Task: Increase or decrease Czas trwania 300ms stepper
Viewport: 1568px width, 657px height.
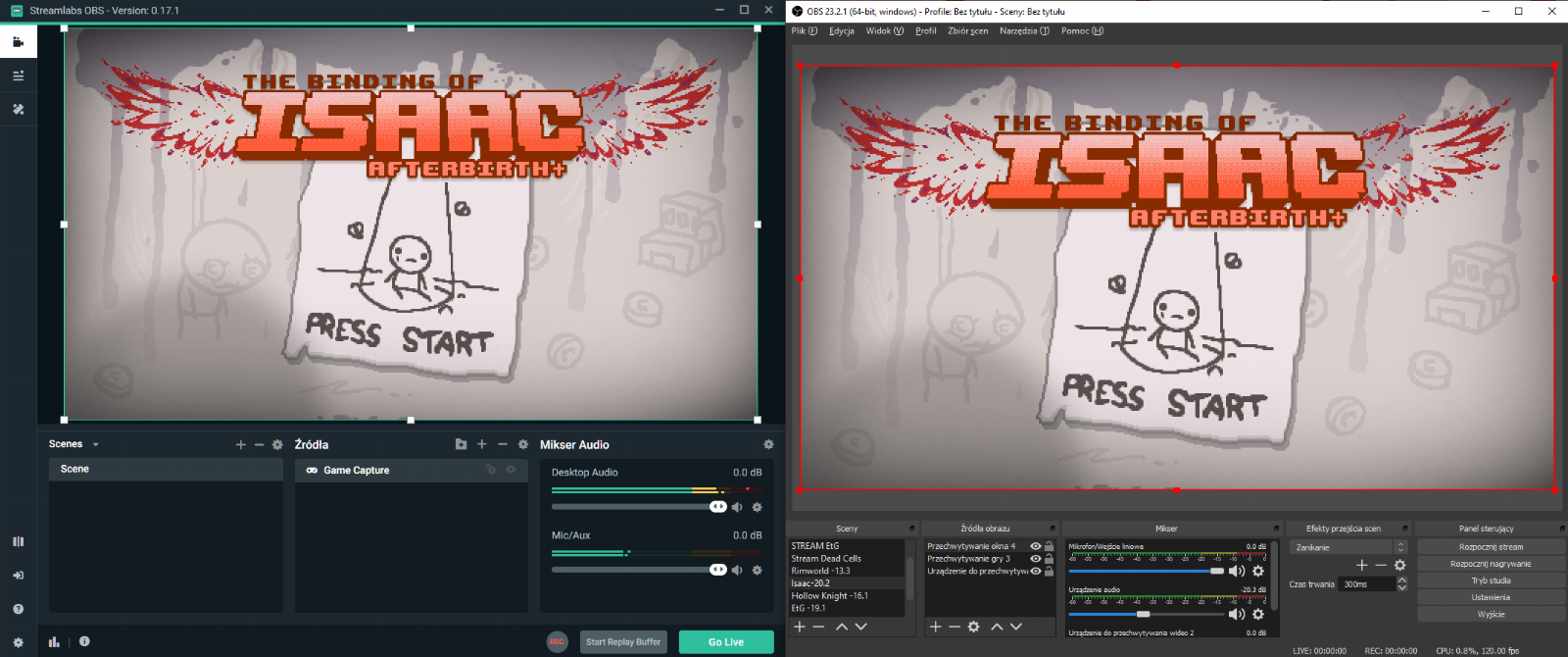Action: click(x=1402, y=583)
